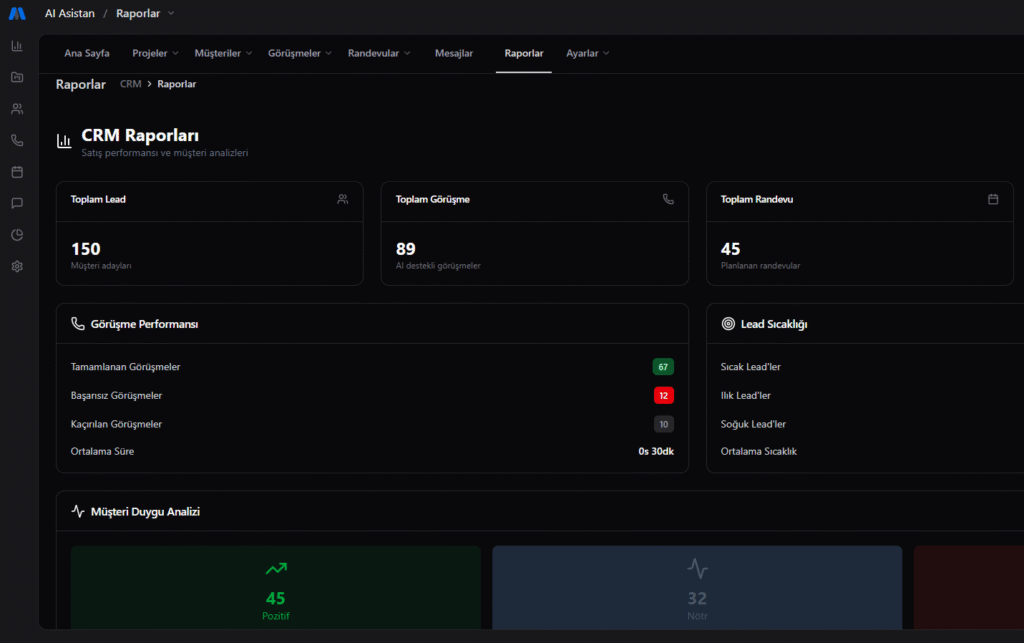Go to the Mesajlar tab

click(454, 53)
